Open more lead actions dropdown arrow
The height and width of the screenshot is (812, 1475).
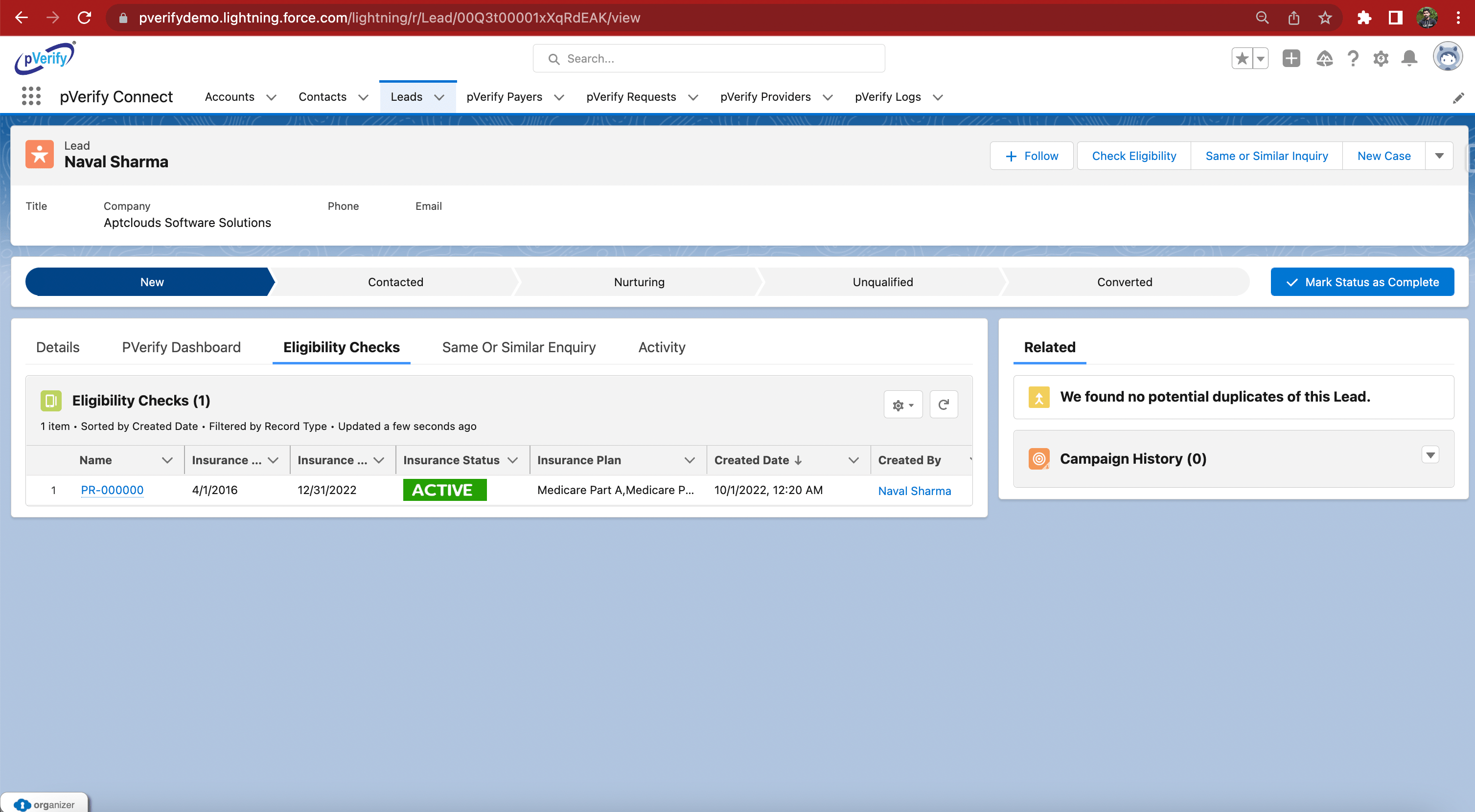[1439, 156]
